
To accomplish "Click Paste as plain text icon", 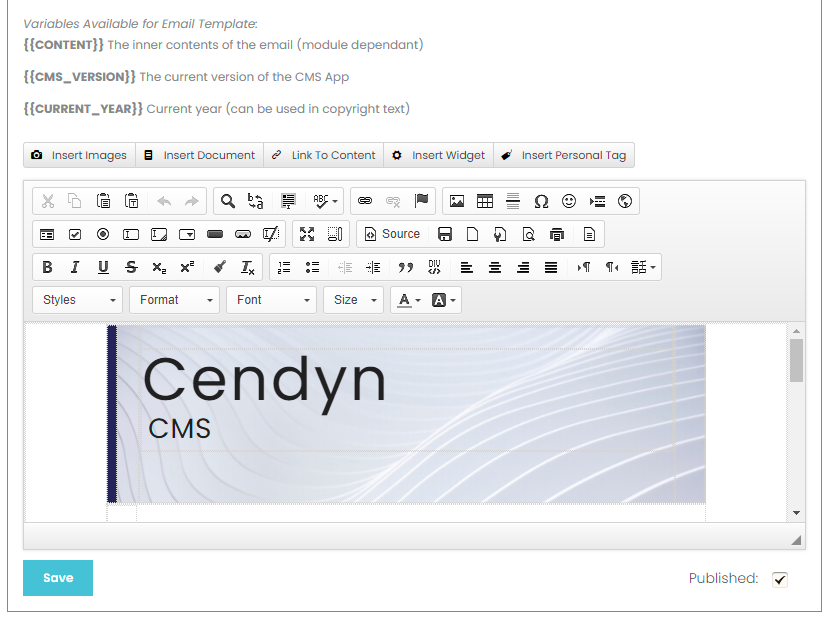I will pyautogui.click(x=132, y=201).
